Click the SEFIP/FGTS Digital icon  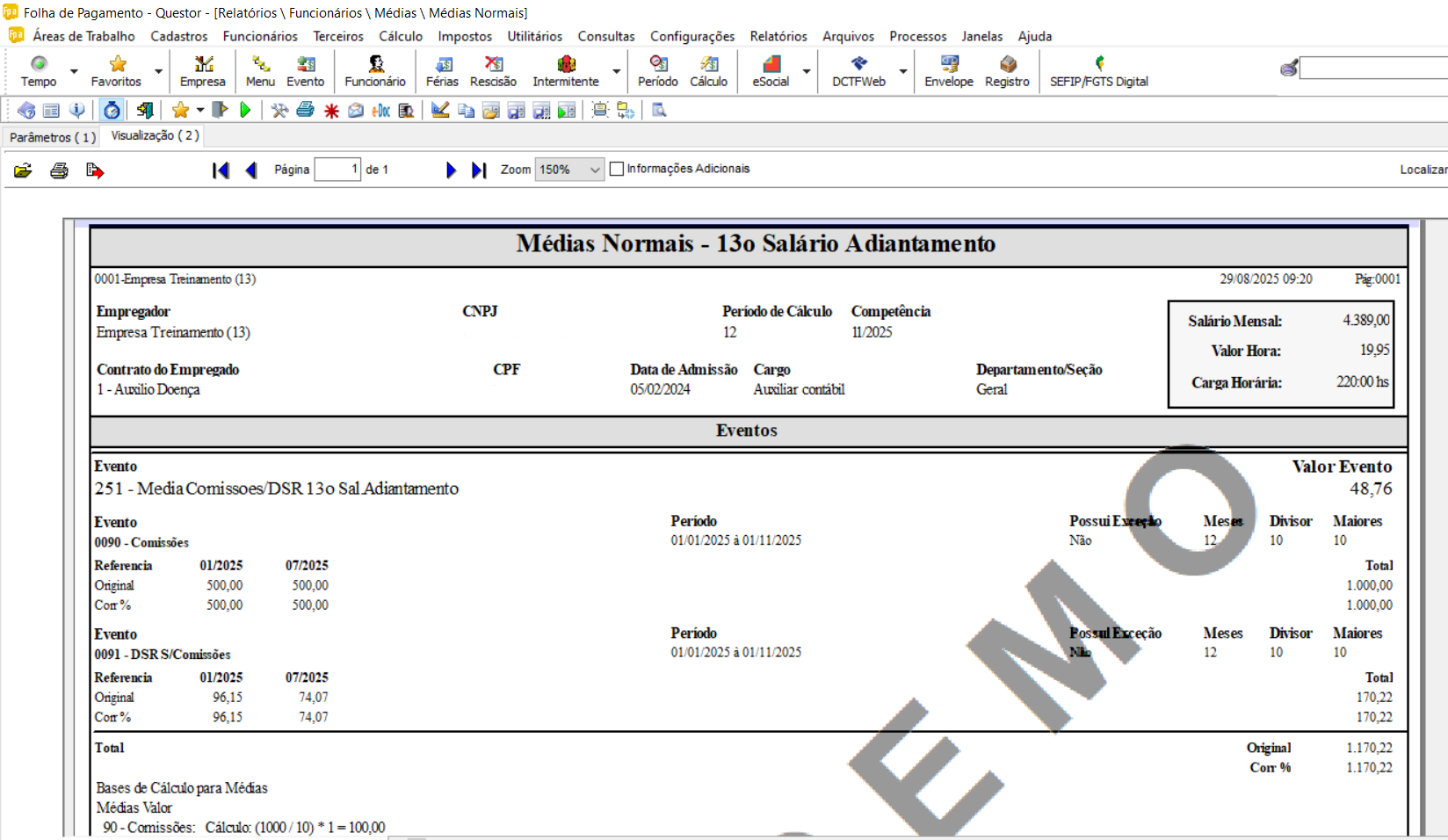pos(1098,70)
